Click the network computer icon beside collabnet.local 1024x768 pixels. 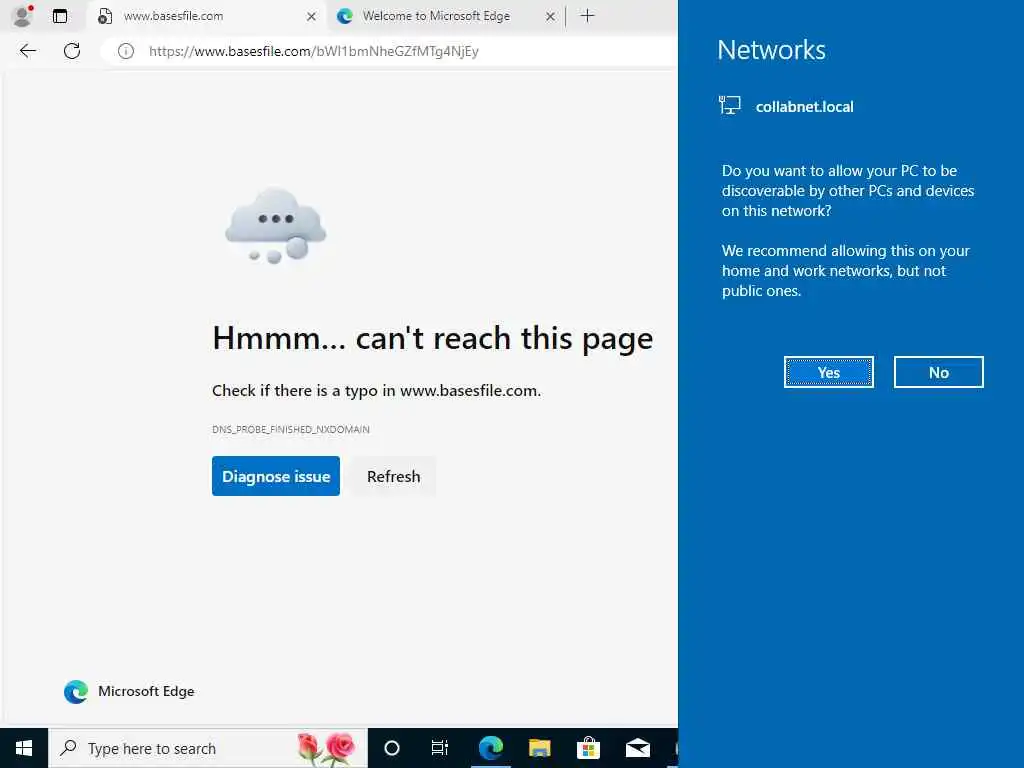pyautogui.click(x=729, y=105)
